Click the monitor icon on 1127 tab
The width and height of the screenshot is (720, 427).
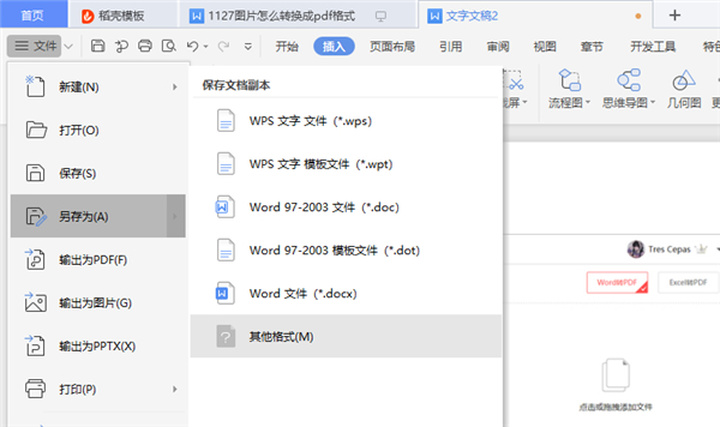[381, 17]
